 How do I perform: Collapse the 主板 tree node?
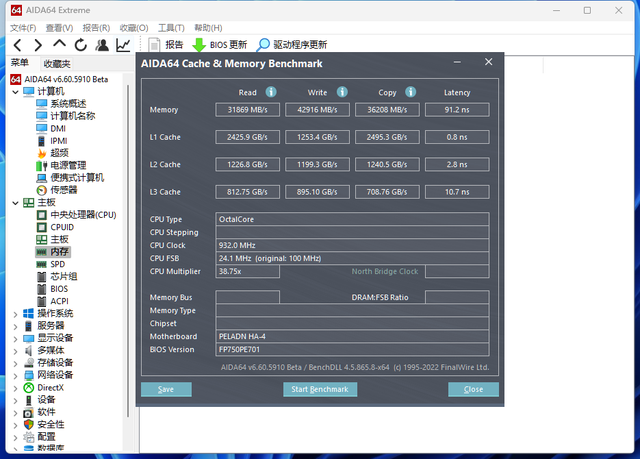[x=15, y=203]
